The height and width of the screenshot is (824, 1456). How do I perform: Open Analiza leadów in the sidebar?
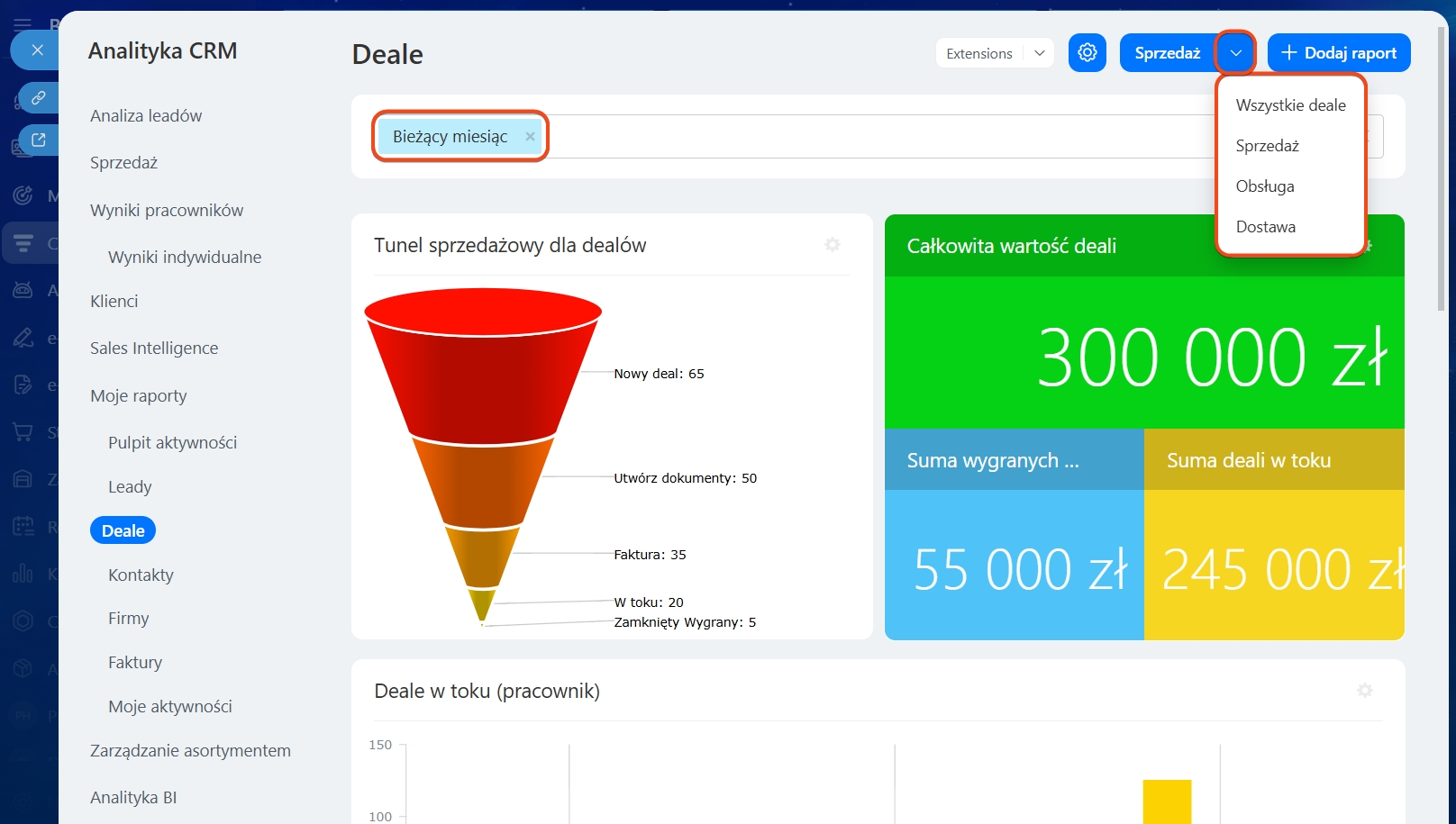[x=146, y=116]
